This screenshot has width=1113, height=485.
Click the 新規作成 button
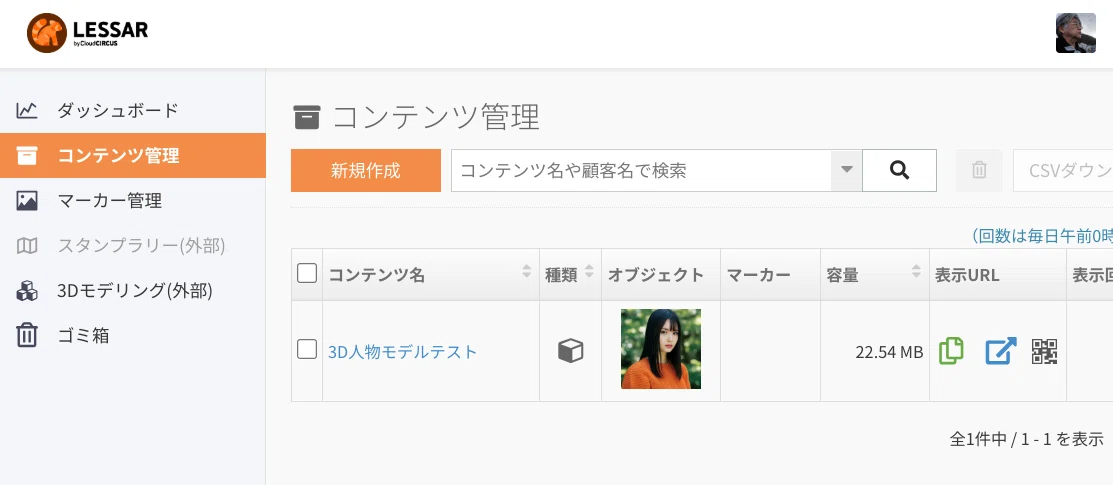[x=366, y=170]
